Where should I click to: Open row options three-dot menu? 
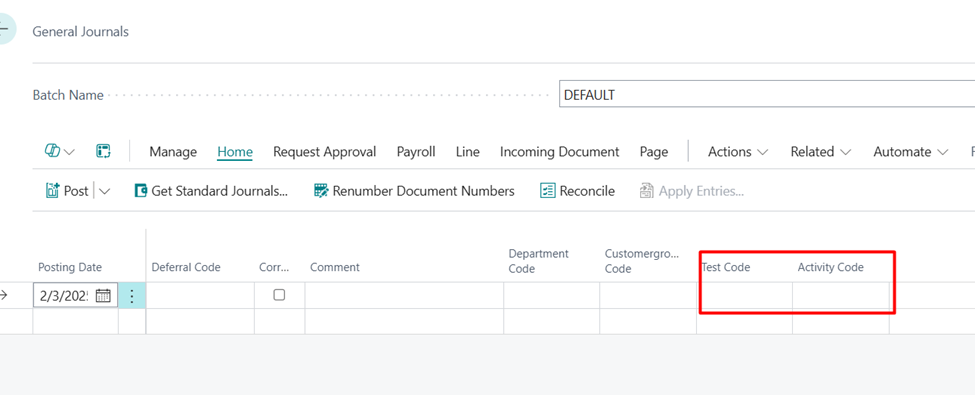(x=132, y=295)
